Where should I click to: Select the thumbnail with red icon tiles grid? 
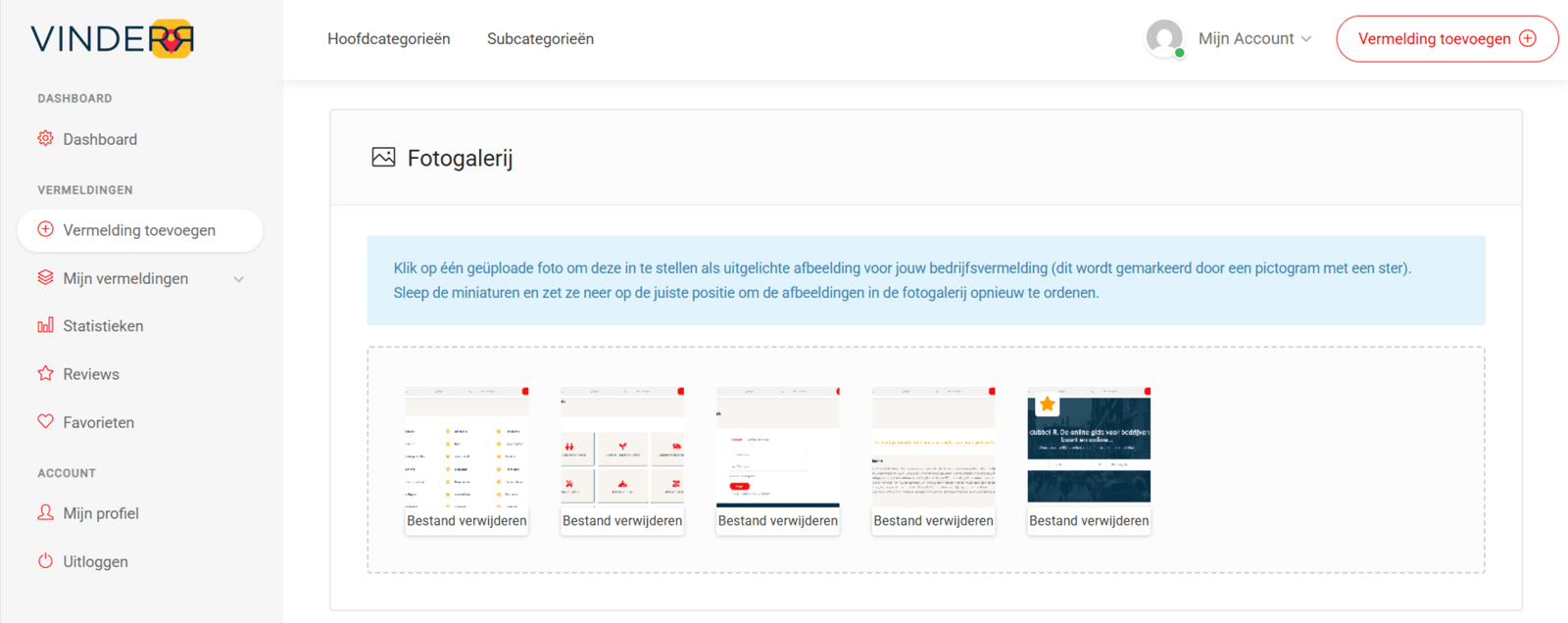622,447
